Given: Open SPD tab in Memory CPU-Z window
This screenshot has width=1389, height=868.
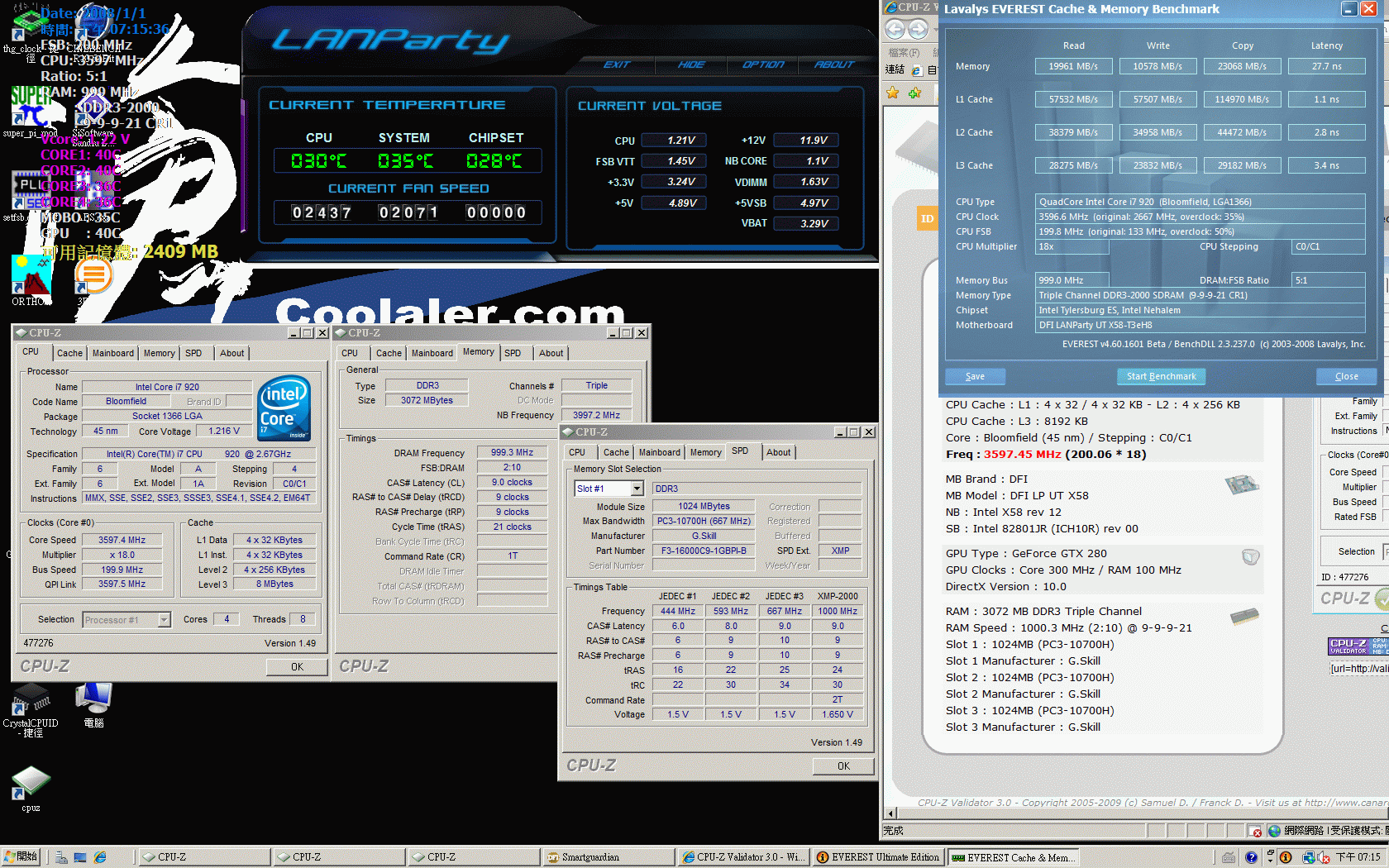Looking at the screenshot, I should pyautogui.click(x=513, y=353).
